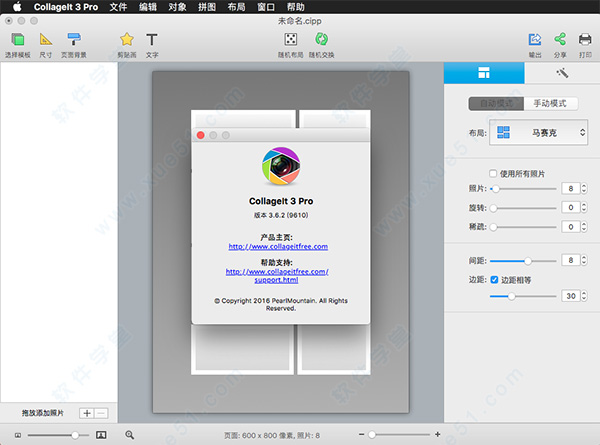Image resolution: width=600 pixels, height=445 pixels.
Task: Click the bottom-left collage photo cell
Action: click(243, 349)
